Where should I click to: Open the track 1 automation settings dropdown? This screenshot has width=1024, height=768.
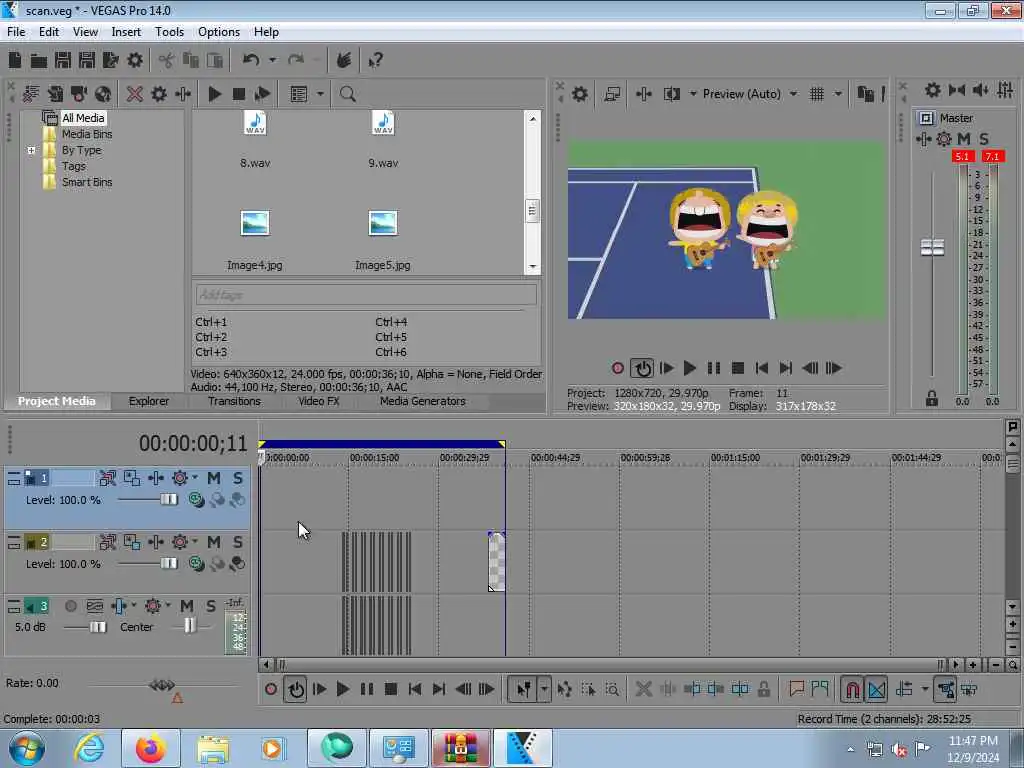coord(195,478)
